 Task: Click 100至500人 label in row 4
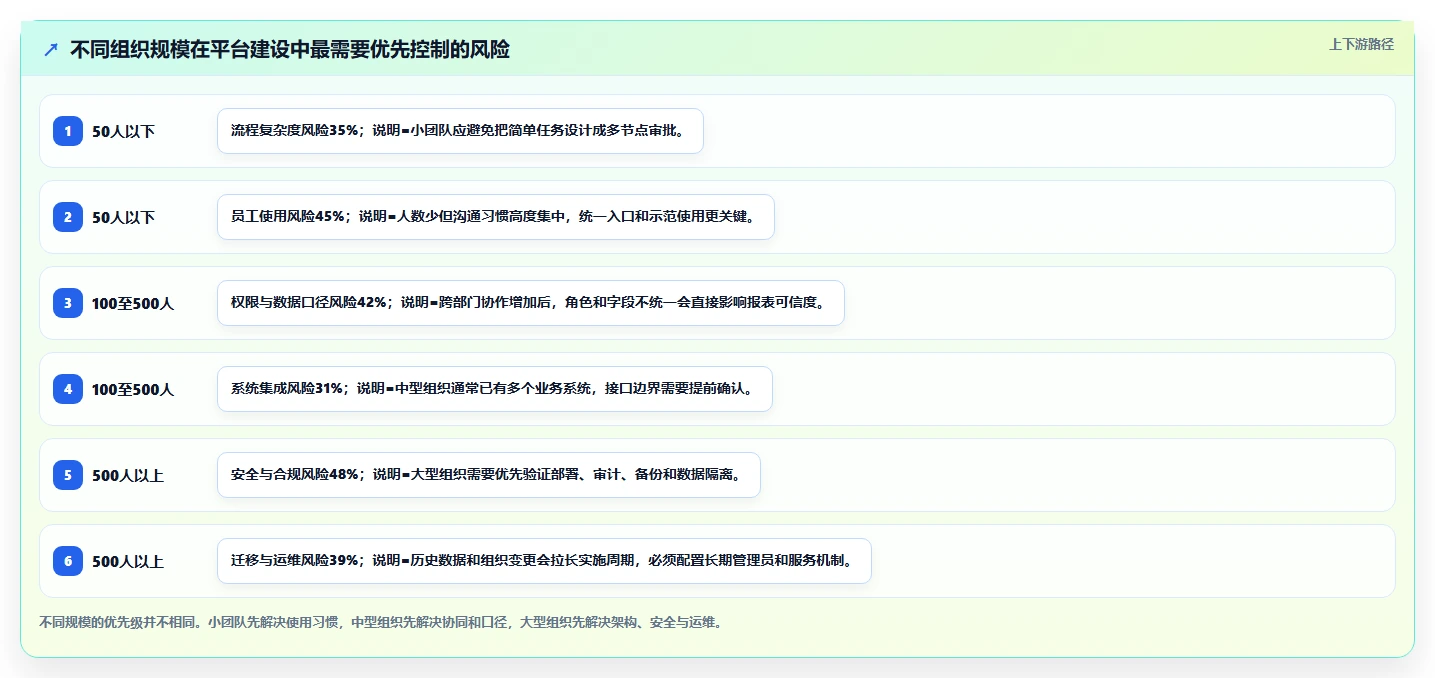click(133, 389)
